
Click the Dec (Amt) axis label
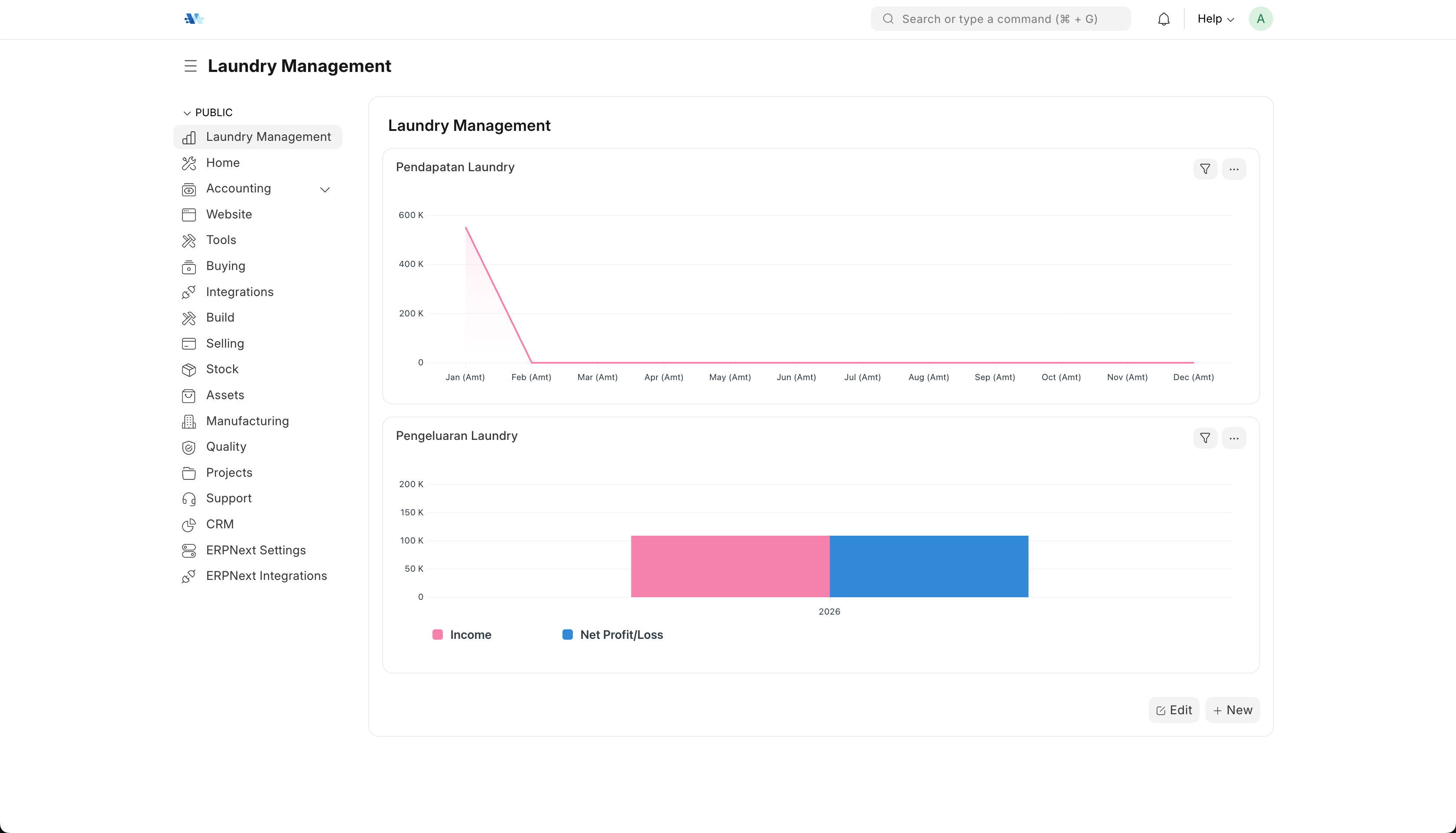pyautogui.click(x=1193, y=377)
